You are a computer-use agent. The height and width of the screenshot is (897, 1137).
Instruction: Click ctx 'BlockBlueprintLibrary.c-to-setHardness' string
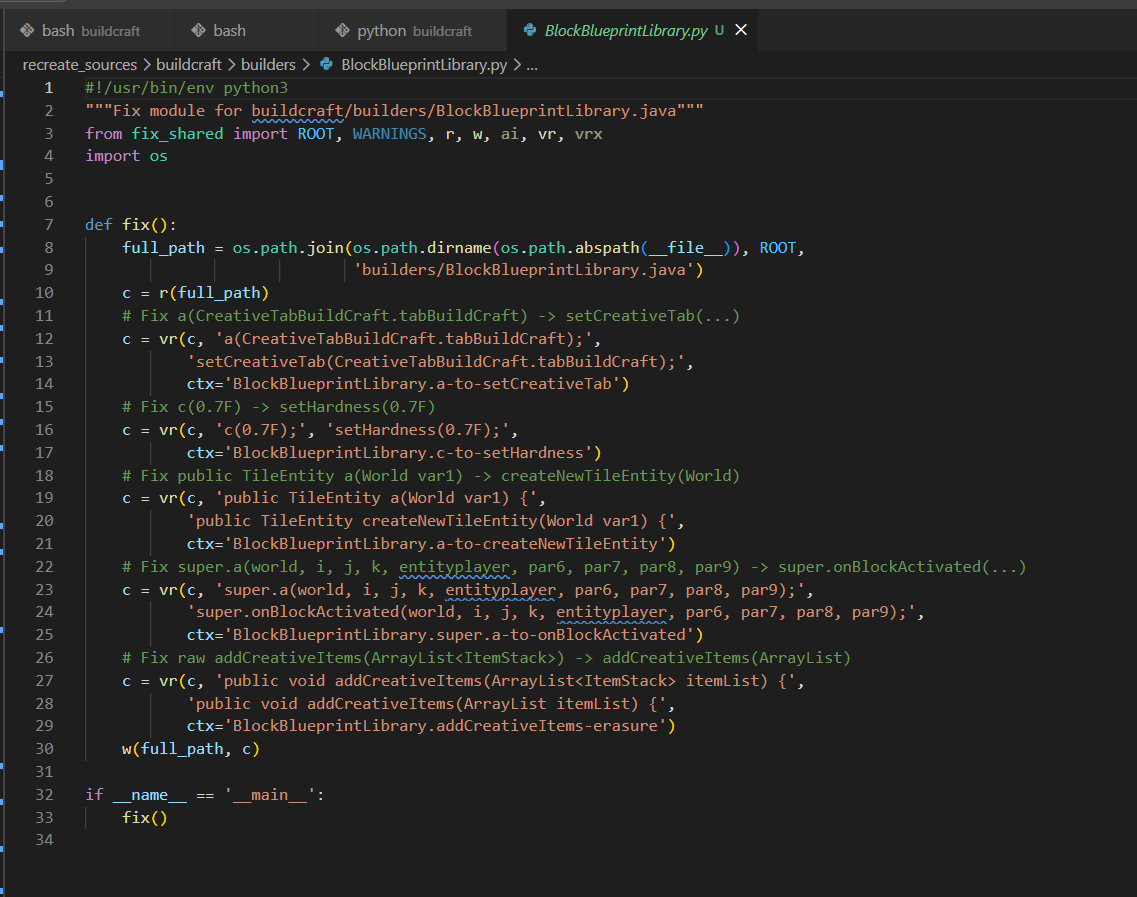click(408, 453)
